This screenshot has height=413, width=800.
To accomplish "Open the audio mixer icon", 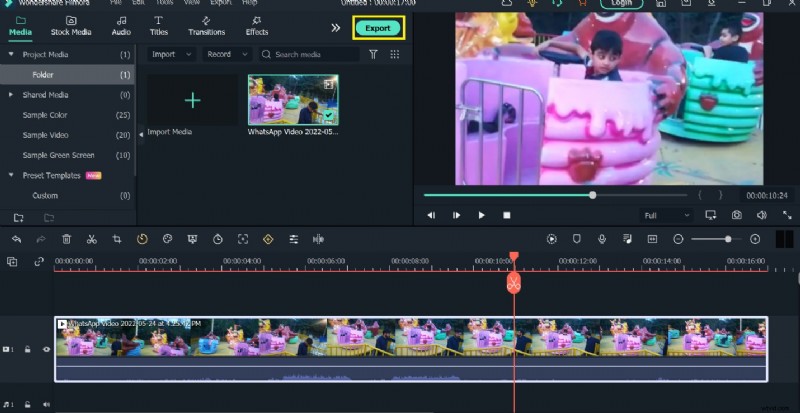I will pyautogui.click(x=627, y=239).
